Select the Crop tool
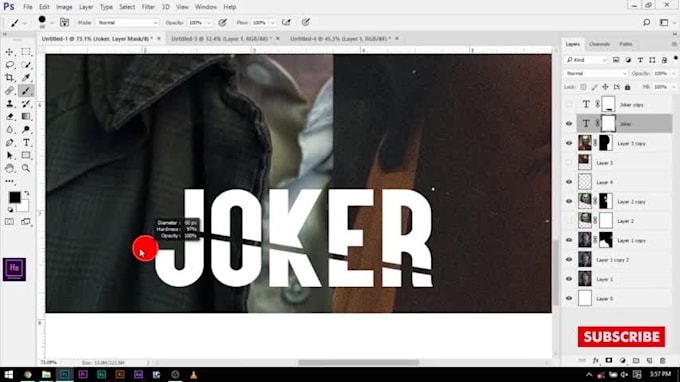This screenshot has width=680, height=382. tap(10, 78)
